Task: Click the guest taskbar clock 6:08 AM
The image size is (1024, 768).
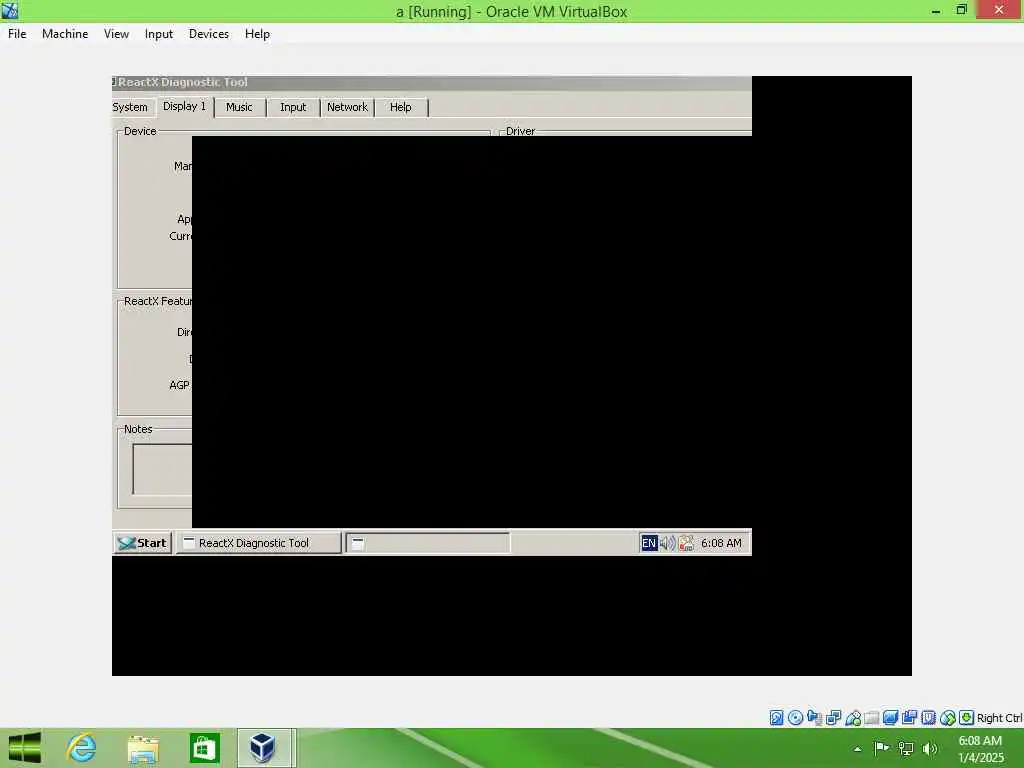Action: pyautogui.click(x=721, y=543)
